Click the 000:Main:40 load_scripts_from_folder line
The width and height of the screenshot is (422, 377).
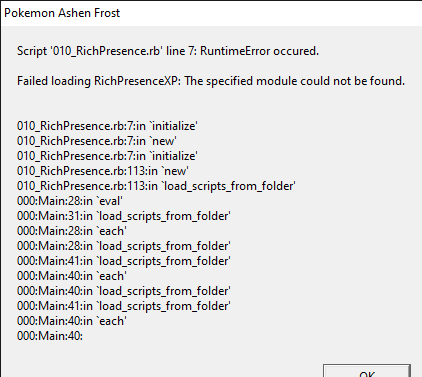point(124,291)
